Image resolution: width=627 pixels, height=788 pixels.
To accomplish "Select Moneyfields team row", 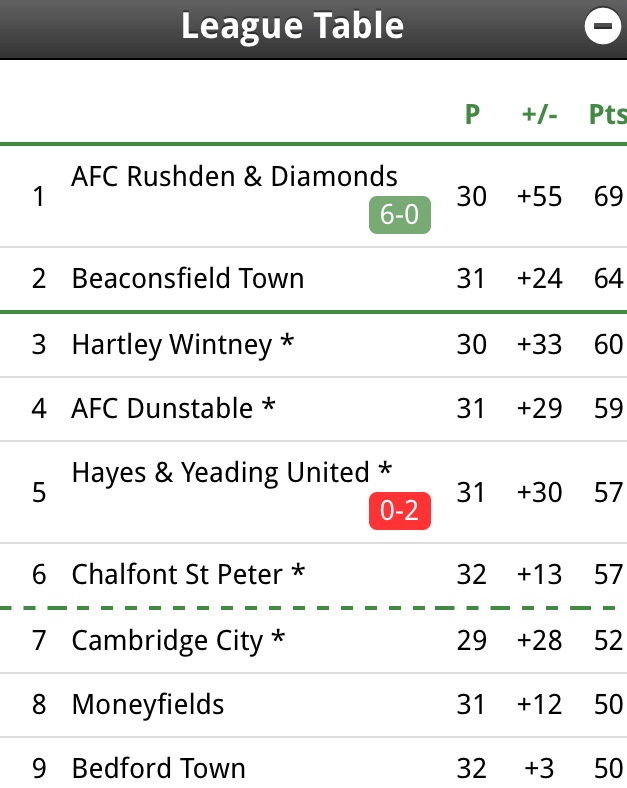I will pyautogui.click(x=148, y=705).
